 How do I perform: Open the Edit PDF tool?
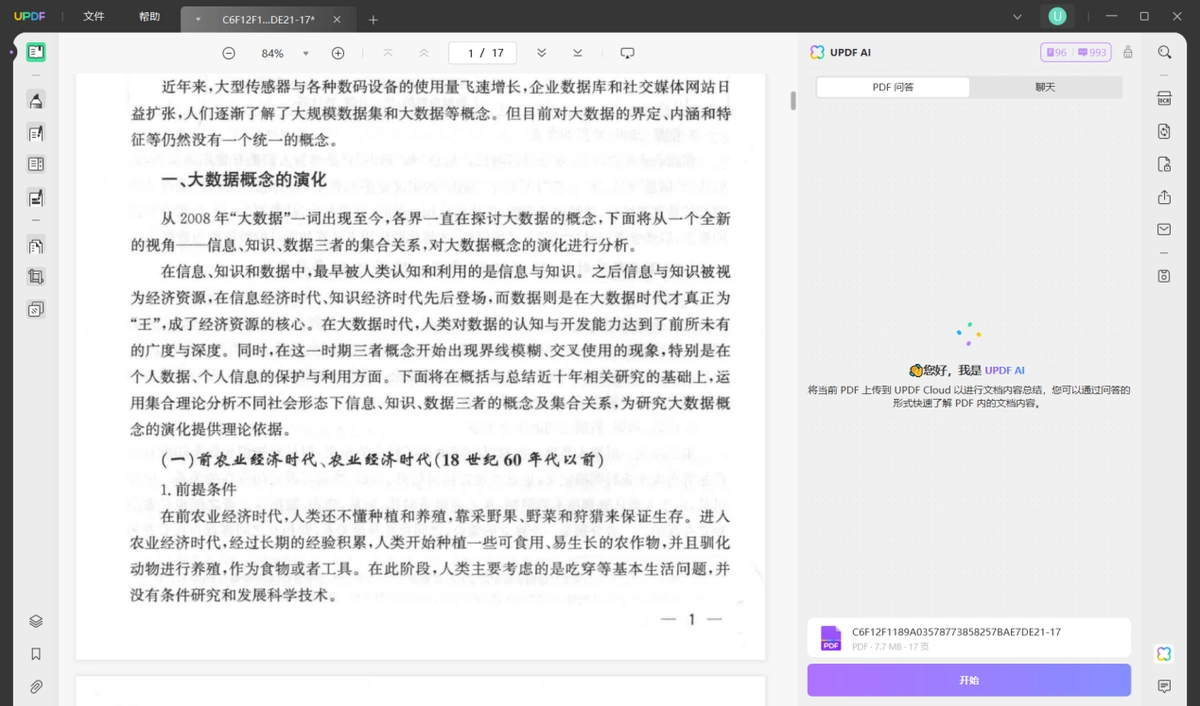click(36, 132)
